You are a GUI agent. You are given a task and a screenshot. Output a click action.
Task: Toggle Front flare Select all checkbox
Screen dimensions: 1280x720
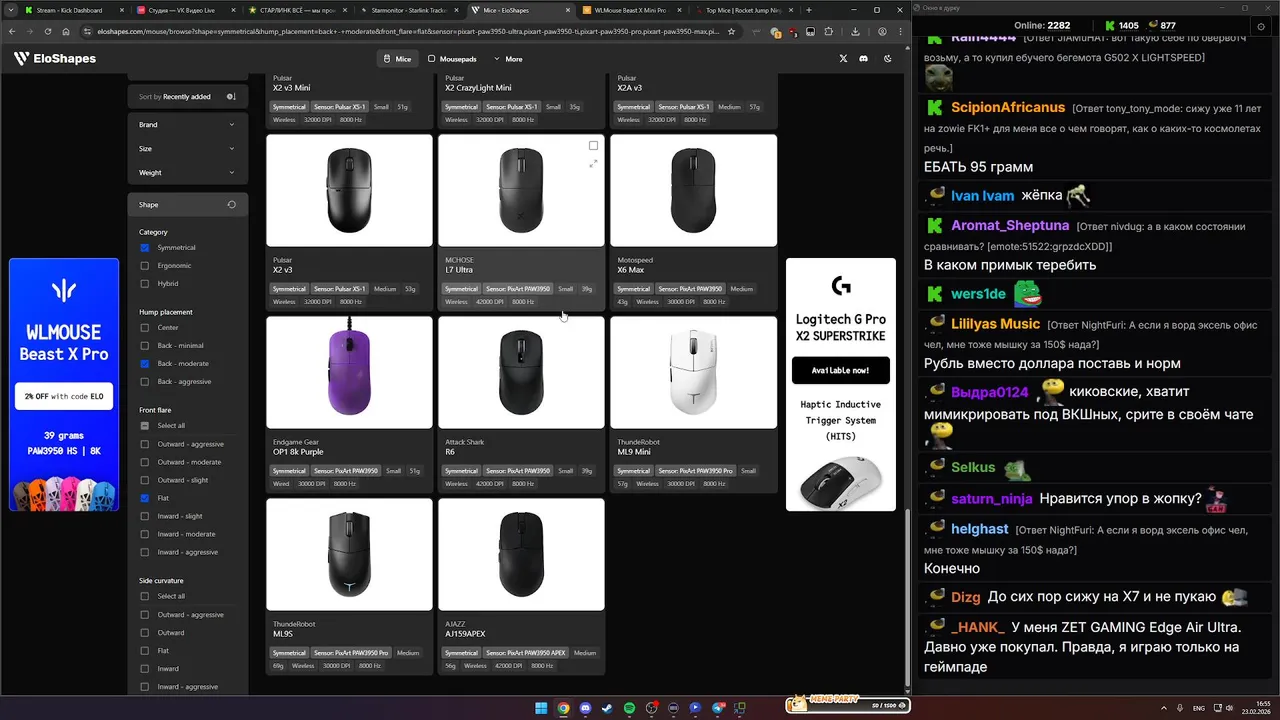click(145, 426)
